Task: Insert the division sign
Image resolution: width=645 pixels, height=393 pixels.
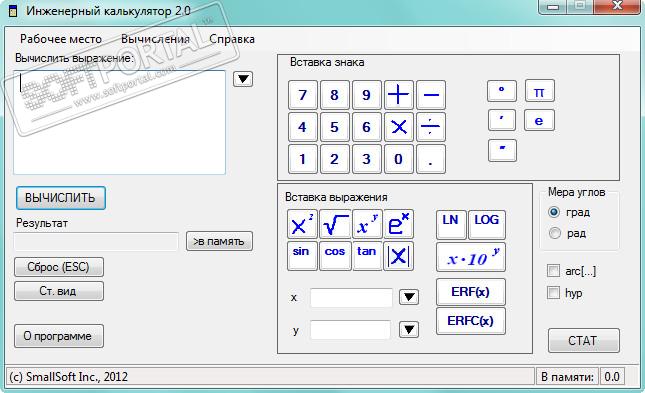Action: (431, 127)
